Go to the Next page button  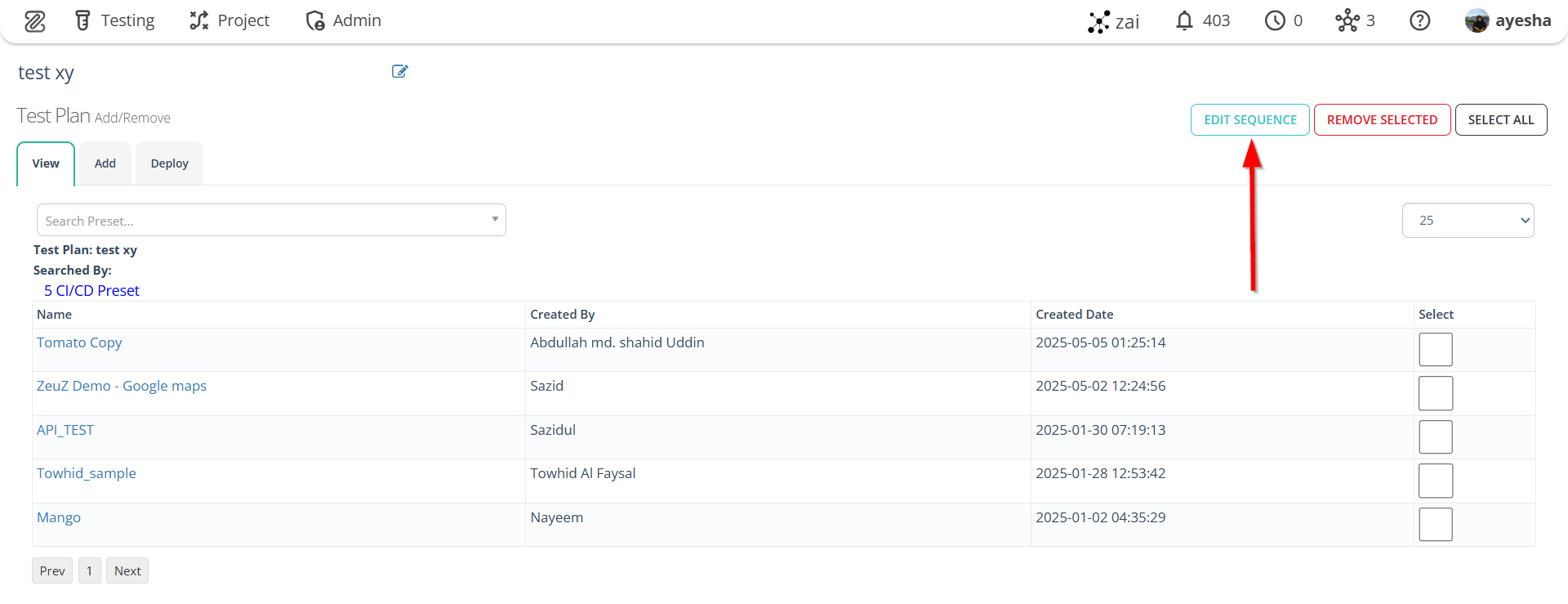[127, 570]
